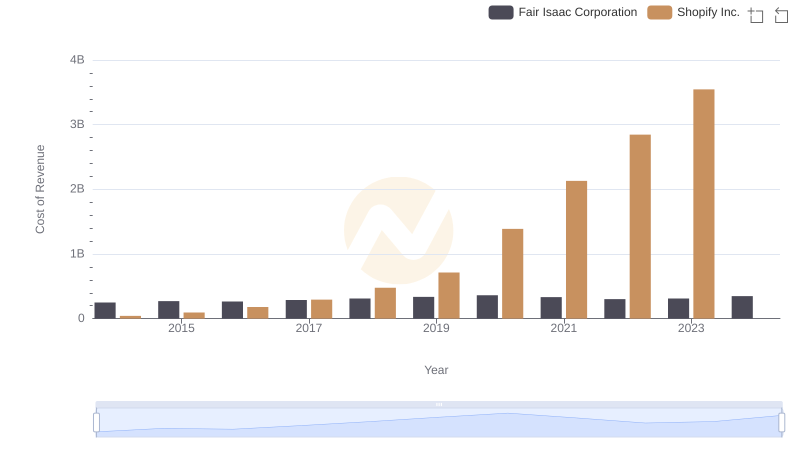Image resolution: width=800 pixels, height=461 pixels.
Task: Click the 2B y-axis label
Action: click(x=77, y=189)
